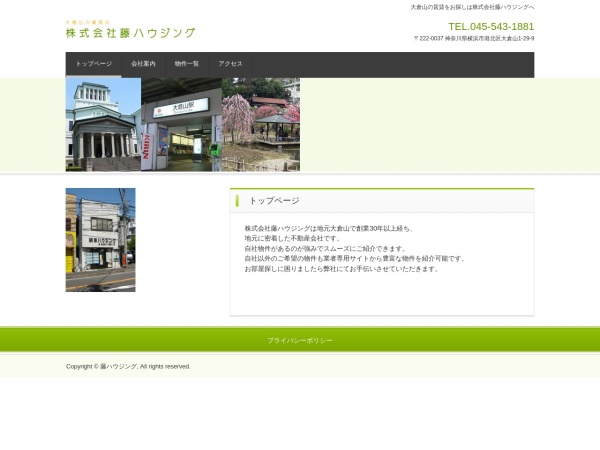Click the plum blossom garden photo
The width and height of the screenshot is (600, 450).
click(x=261, y=124)
